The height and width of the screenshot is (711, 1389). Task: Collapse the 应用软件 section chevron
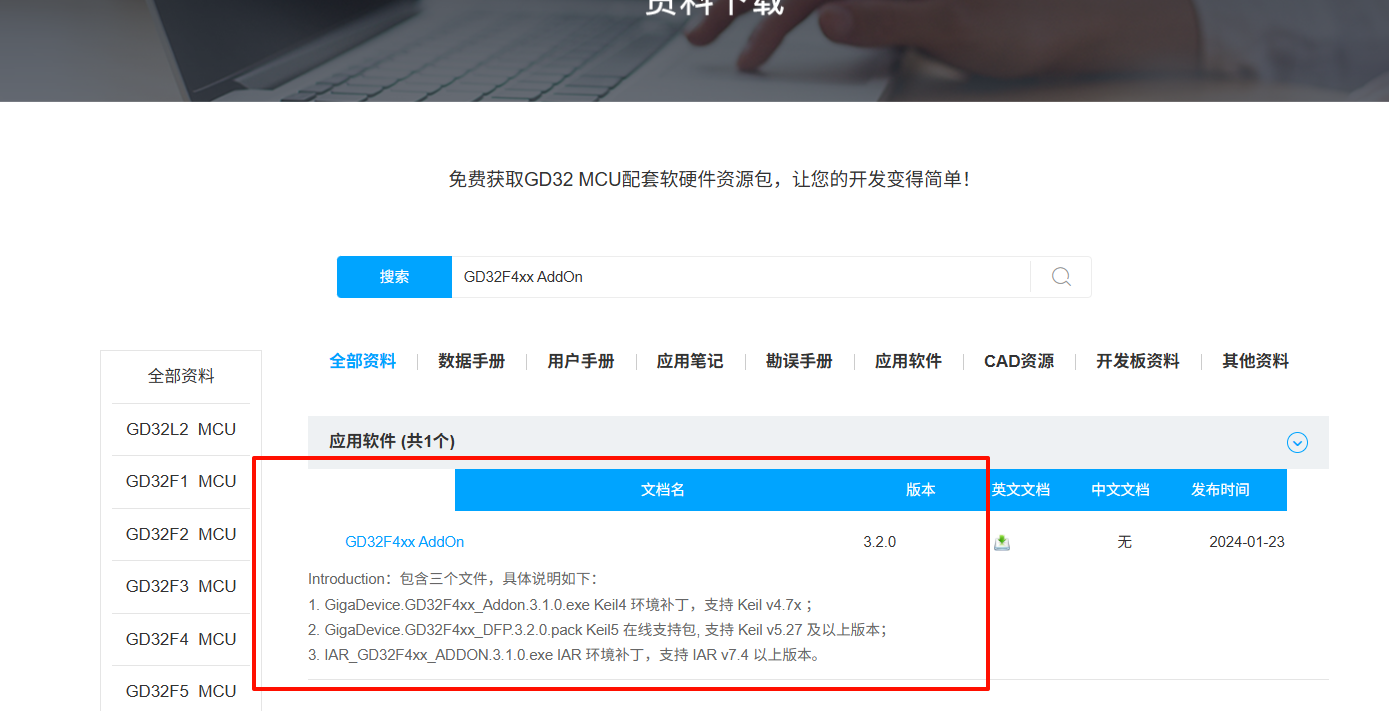pyautogui.click(x=1297, y=442)
